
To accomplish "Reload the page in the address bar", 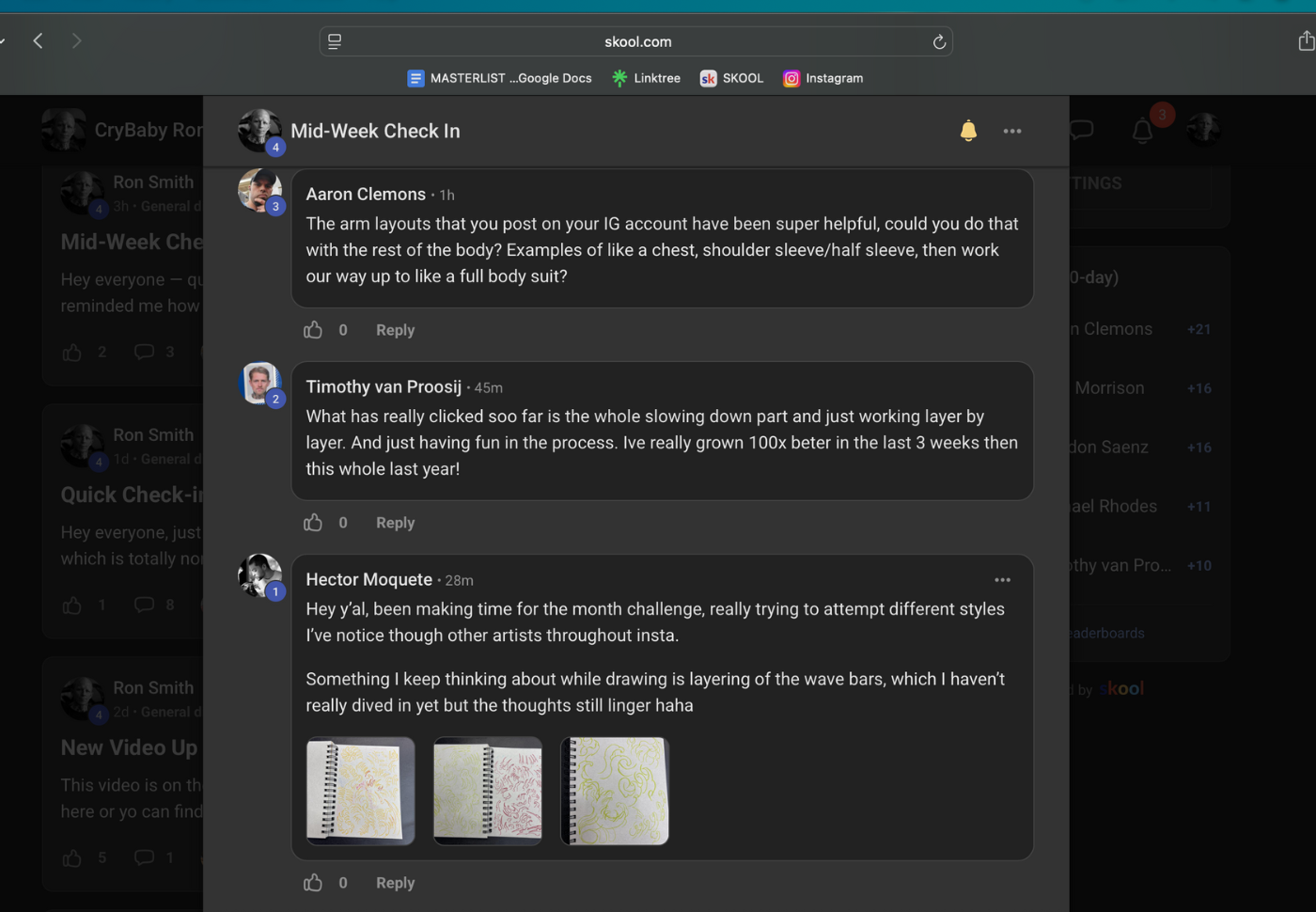I will pos(939,41).
